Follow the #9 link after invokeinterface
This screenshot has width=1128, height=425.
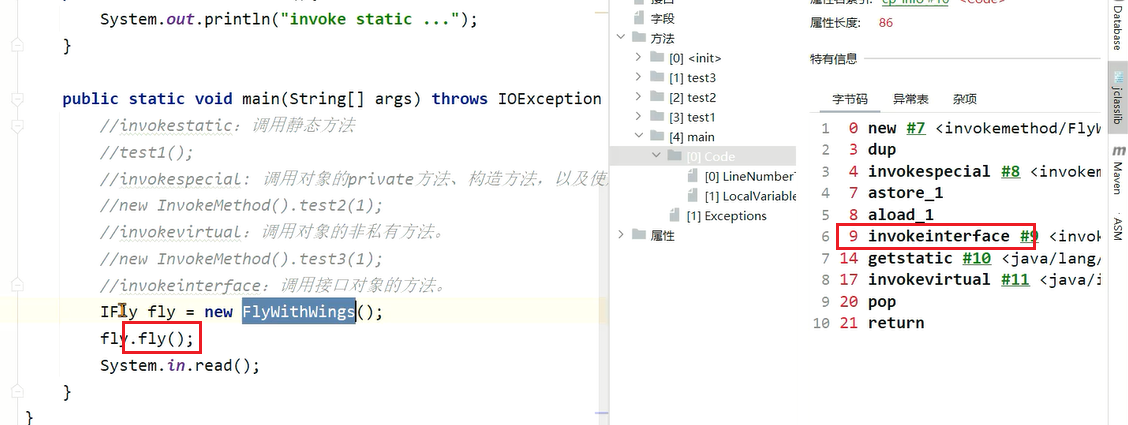pos(1029,237)
